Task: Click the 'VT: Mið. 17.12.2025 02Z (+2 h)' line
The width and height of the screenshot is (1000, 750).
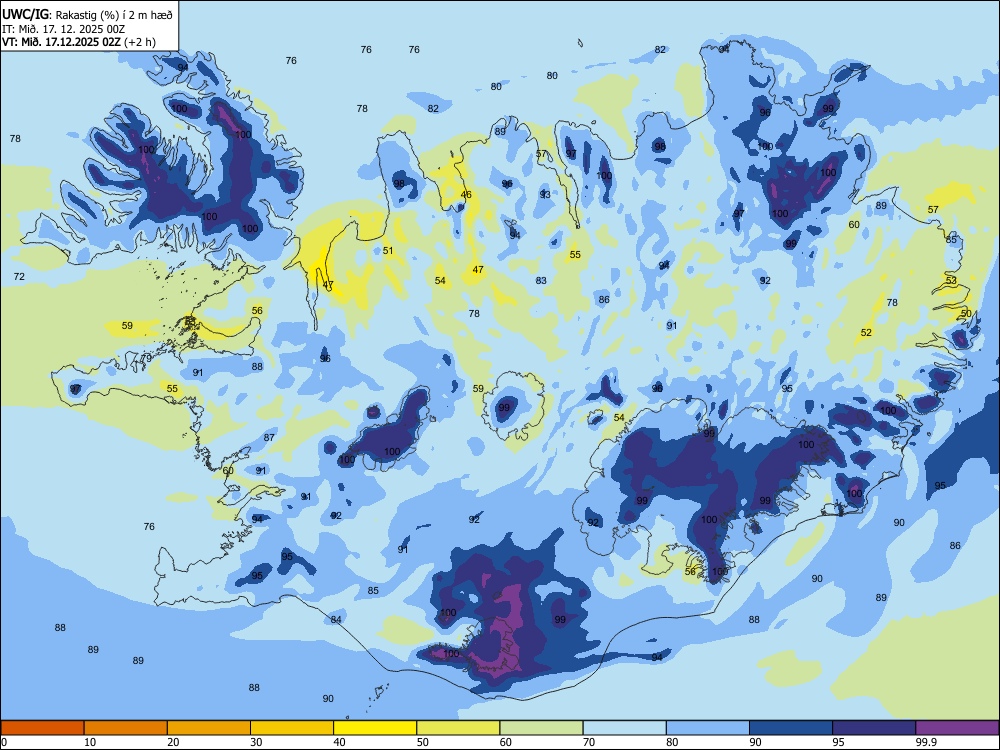Action: [78, 42]
